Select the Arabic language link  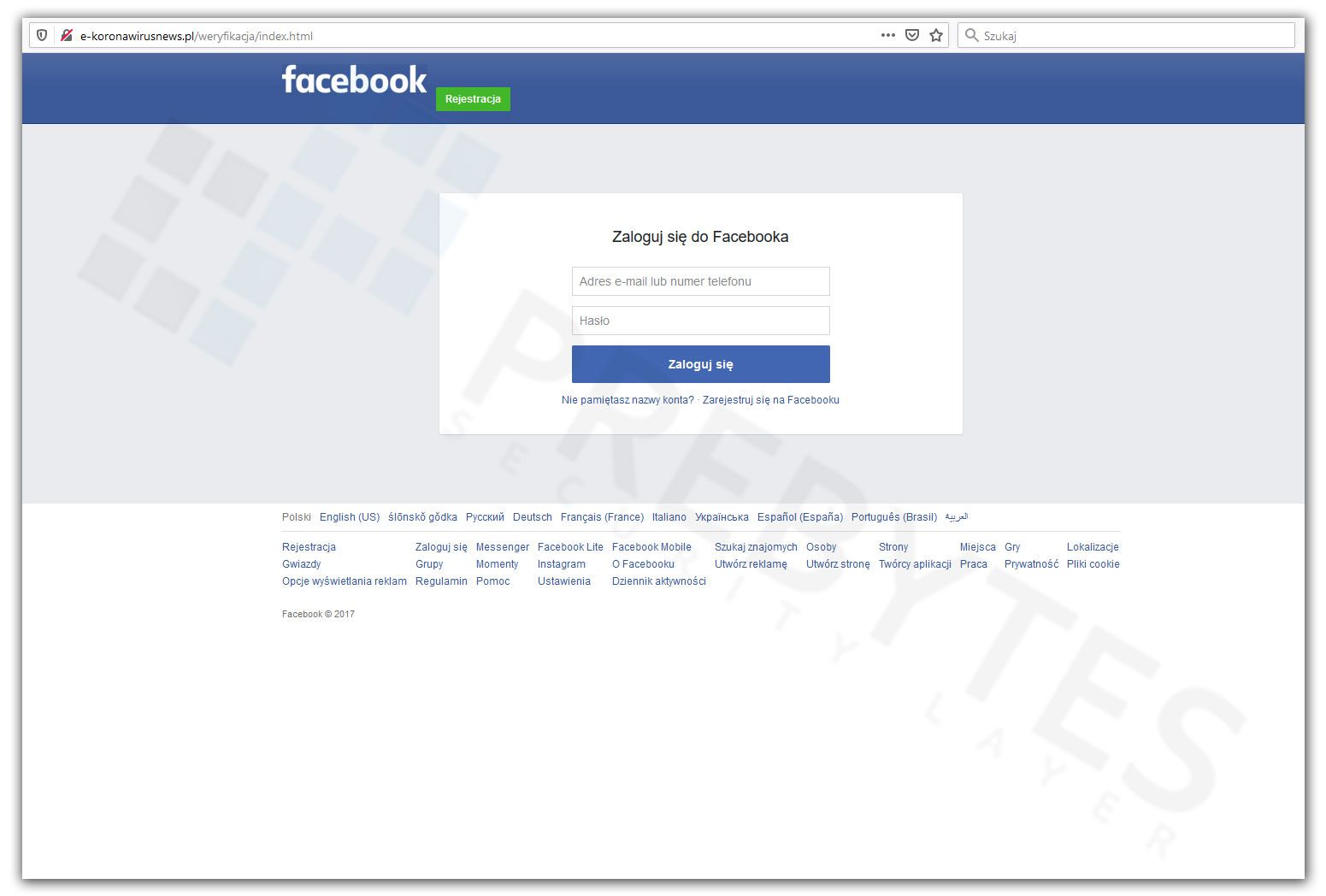click(x=957, y=517)
